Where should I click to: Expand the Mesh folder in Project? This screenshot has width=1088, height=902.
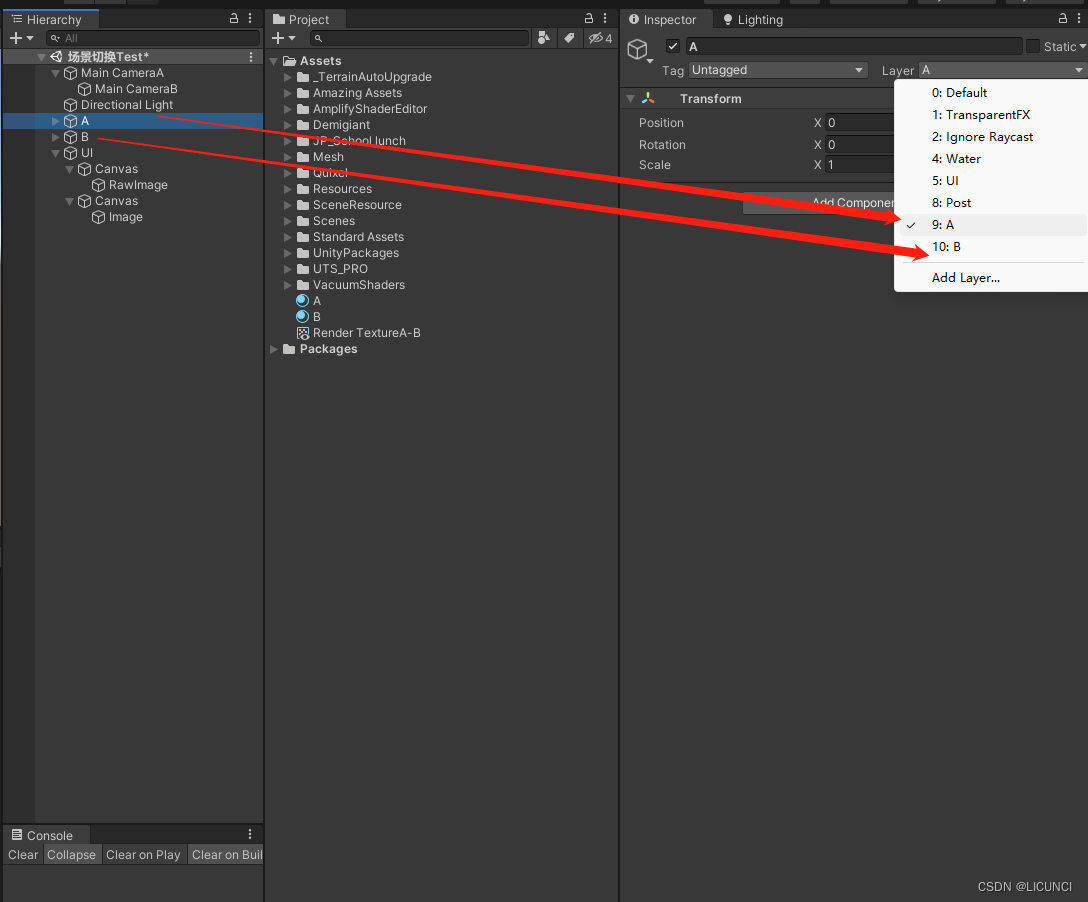285,156
